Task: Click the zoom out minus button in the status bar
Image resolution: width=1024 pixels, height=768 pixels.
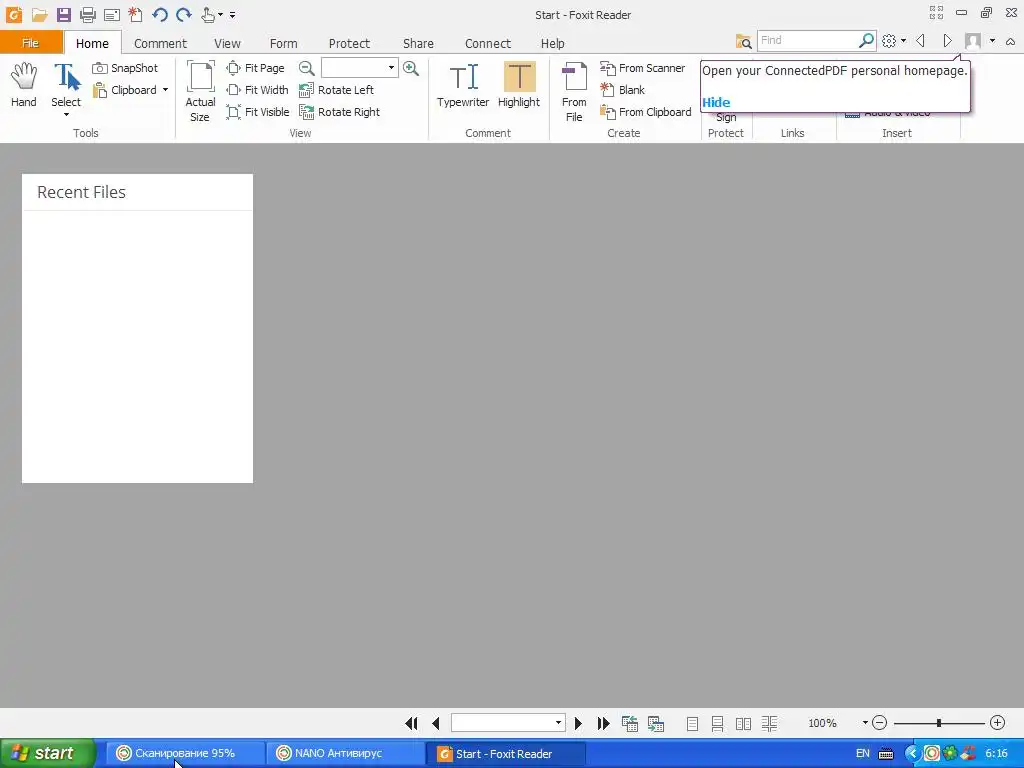Action: coord(880,722)
